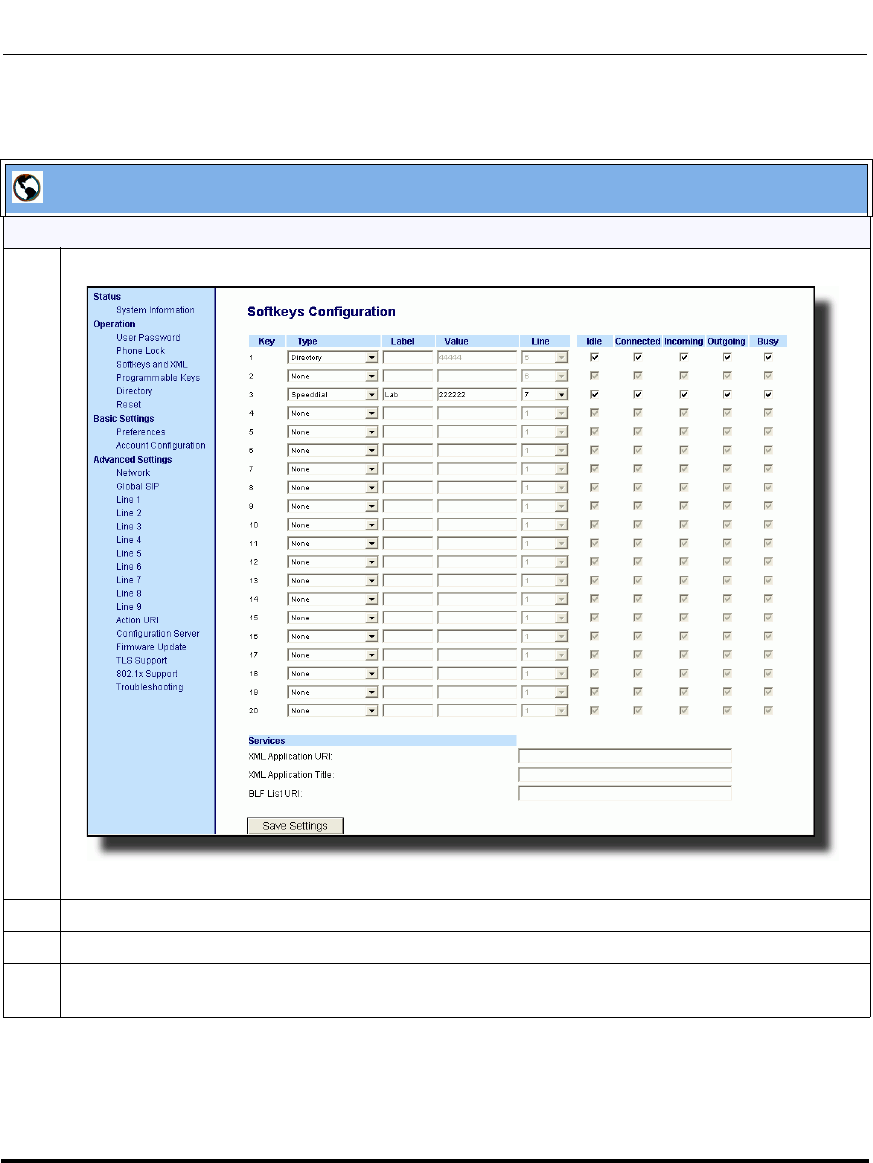Open Account Configuration page
Screen dimensions: 873x1163
tap(160, 445)
